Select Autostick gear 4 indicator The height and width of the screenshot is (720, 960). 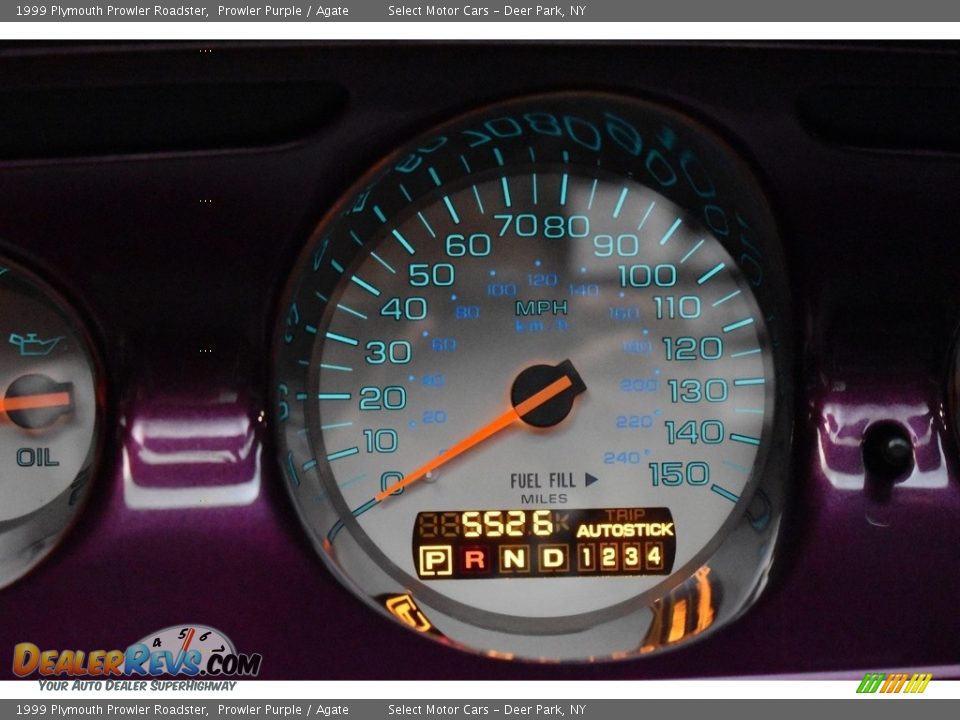(654, 556)
